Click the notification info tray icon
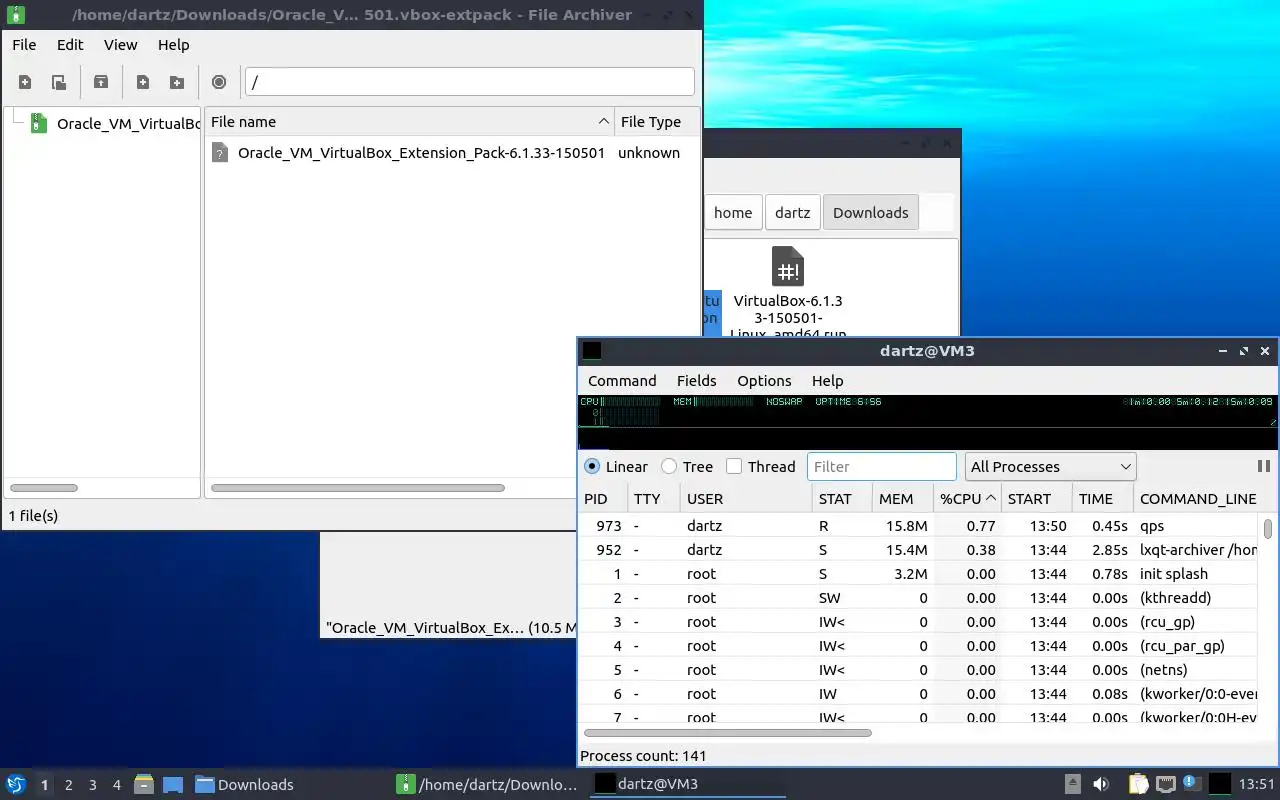The height and width of the screenshot is (800, 1280). (1192, 783)
